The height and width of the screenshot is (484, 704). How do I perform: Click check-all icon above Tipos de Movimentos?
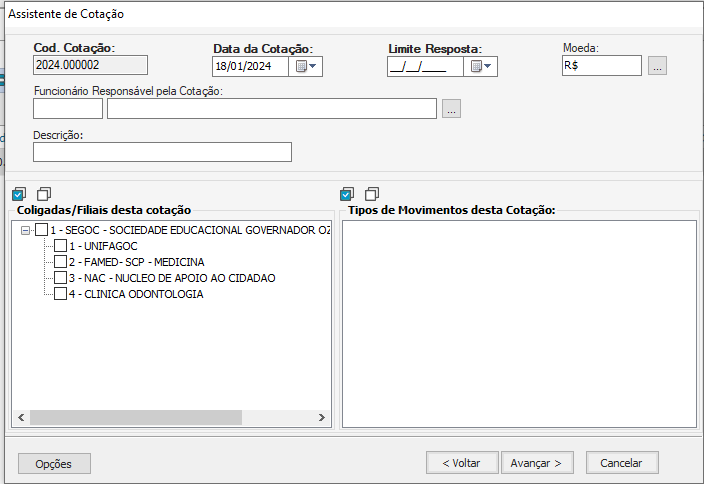[347, 194]
